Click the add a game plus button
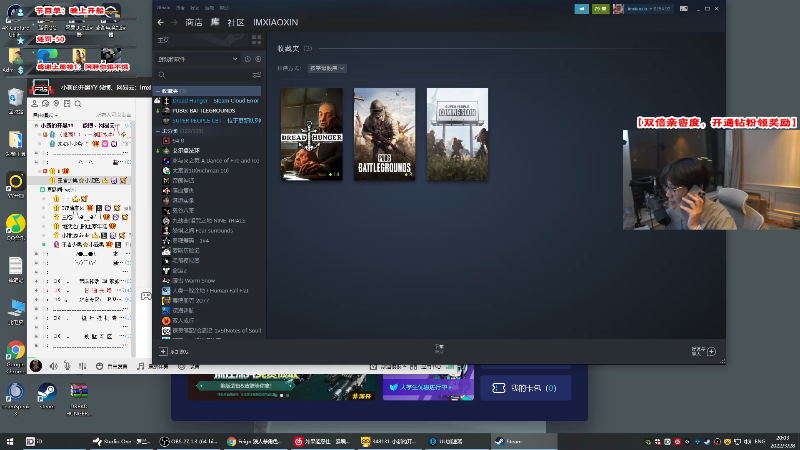Image resolution: width=800 pixels, height=450 pixels. [163, 352]
